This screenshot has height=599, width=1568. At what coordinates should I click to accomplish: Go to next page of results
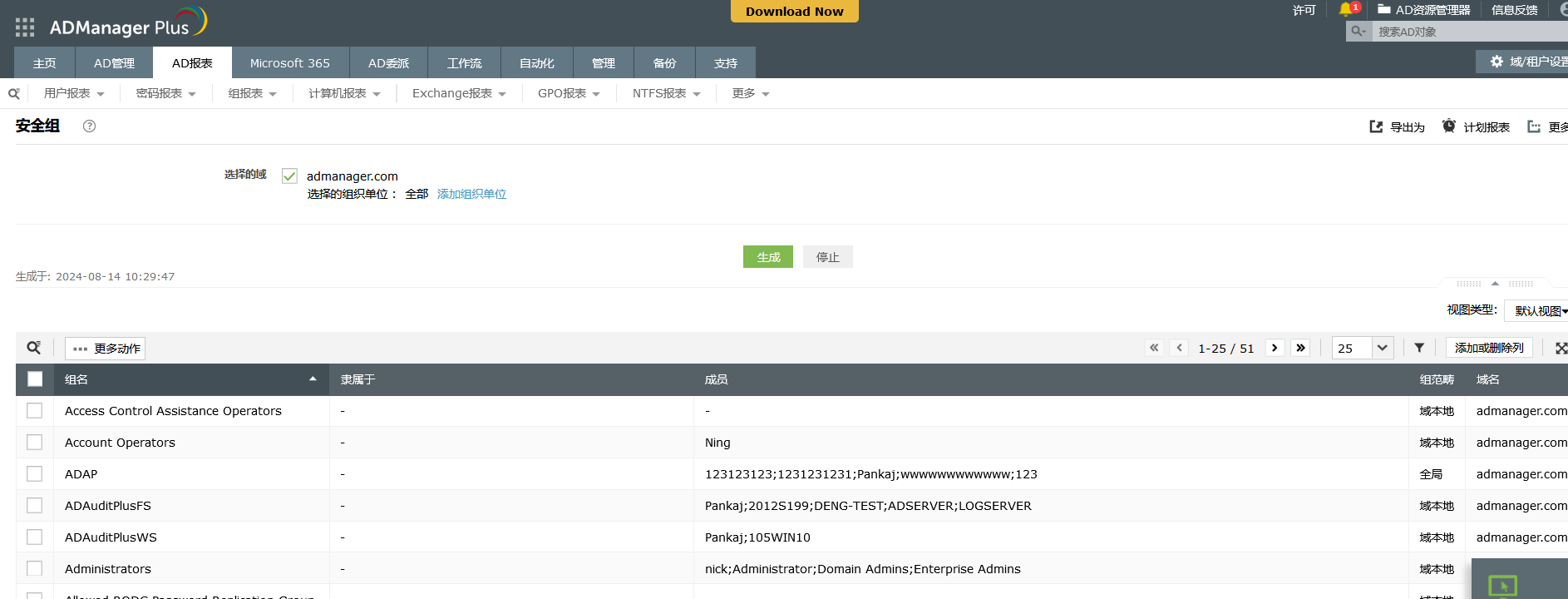pos(1275,348)
